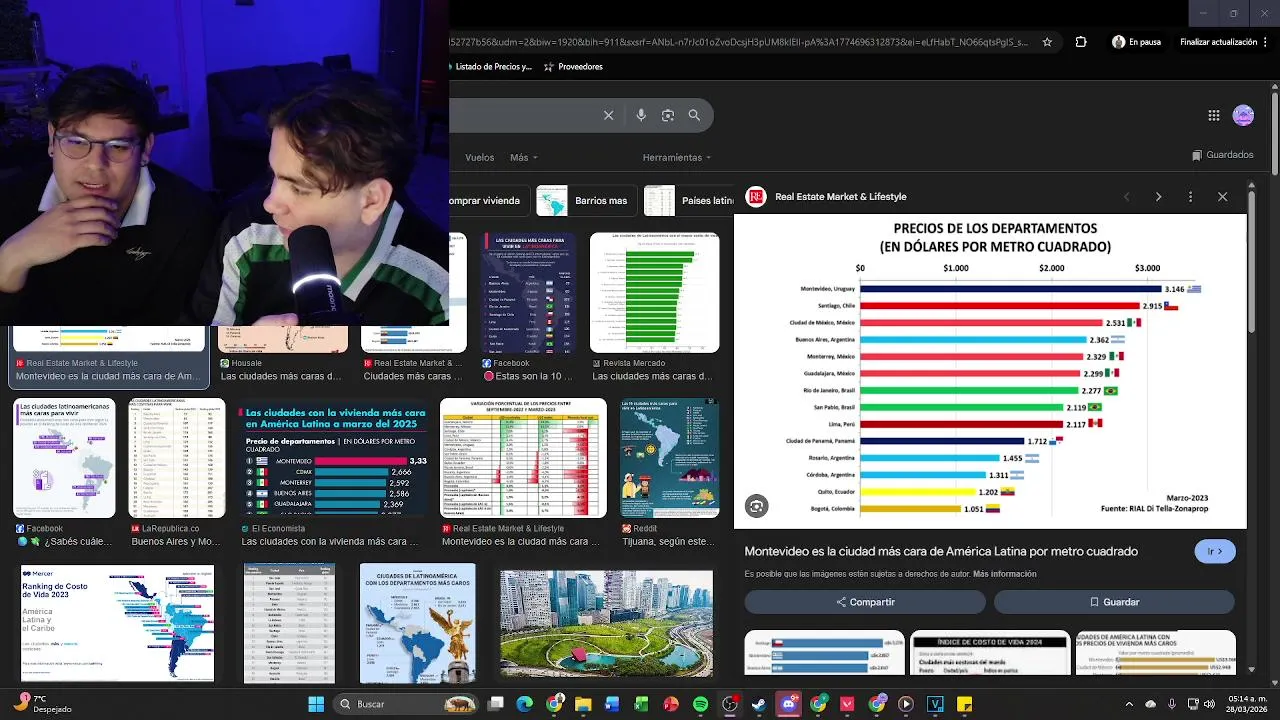Open File Explorer from the taskbar

click(x=583, y=704)
